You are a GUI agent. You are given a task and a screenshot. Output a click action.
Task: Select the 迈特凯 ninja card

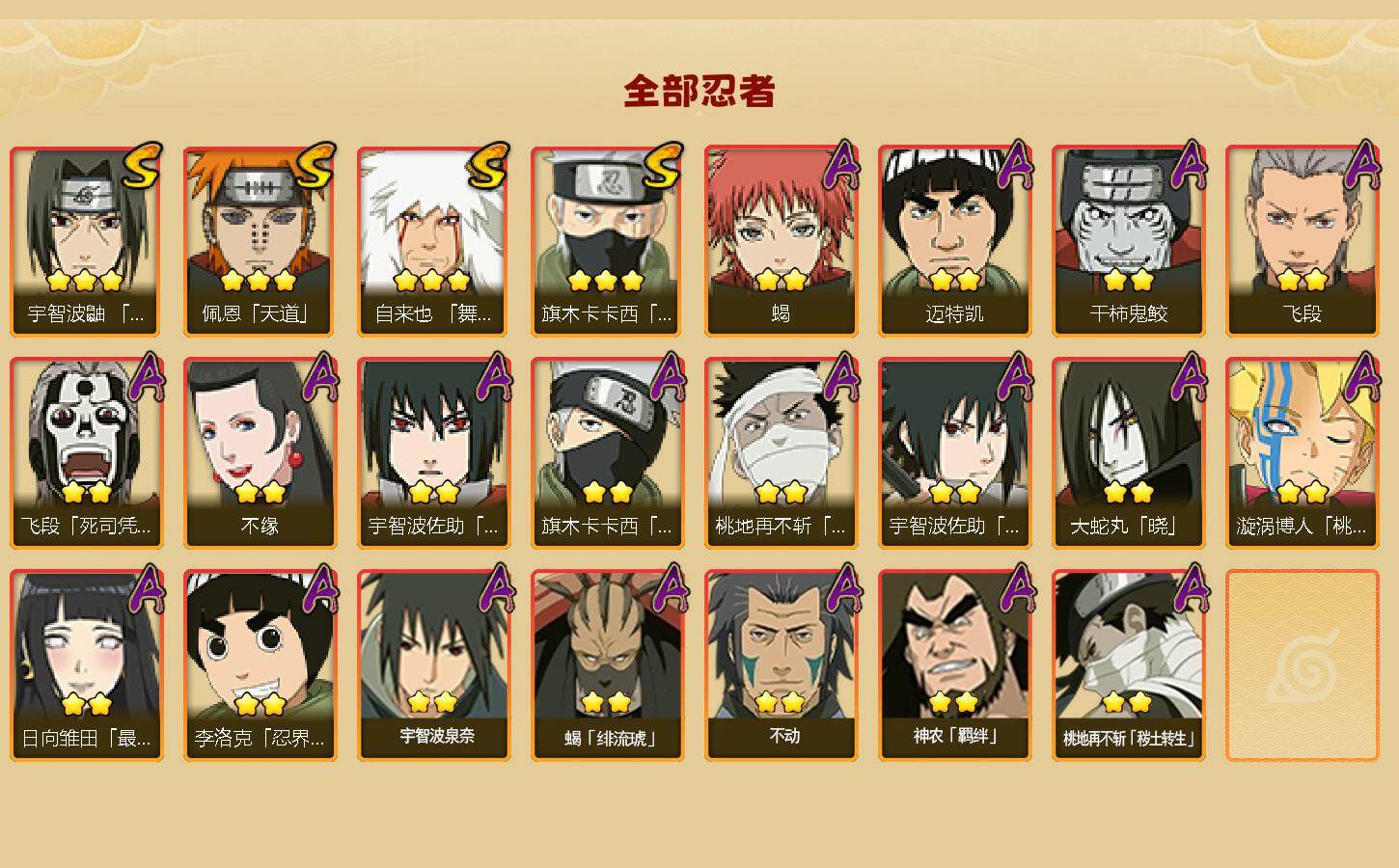[x=954, y=241]
